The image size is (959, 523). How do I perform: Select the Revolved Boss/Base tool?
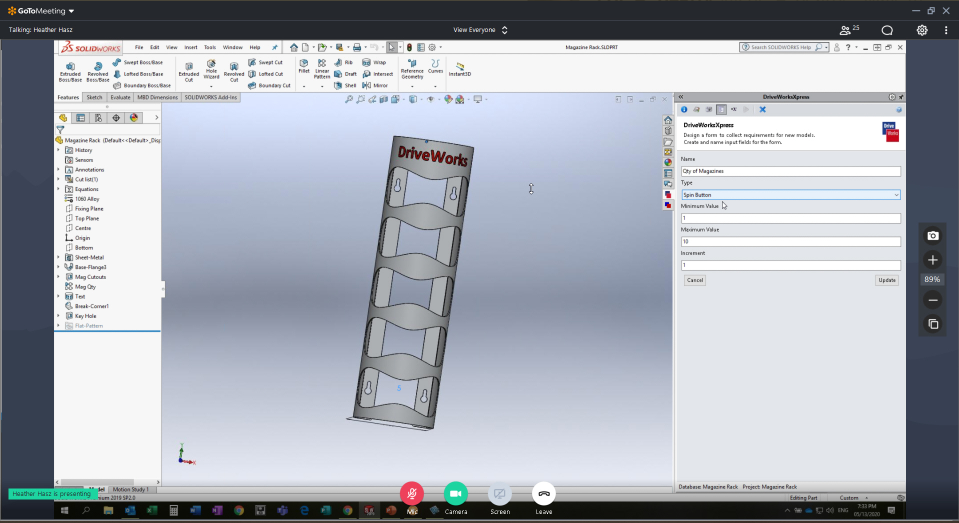[x=97, y=72]
